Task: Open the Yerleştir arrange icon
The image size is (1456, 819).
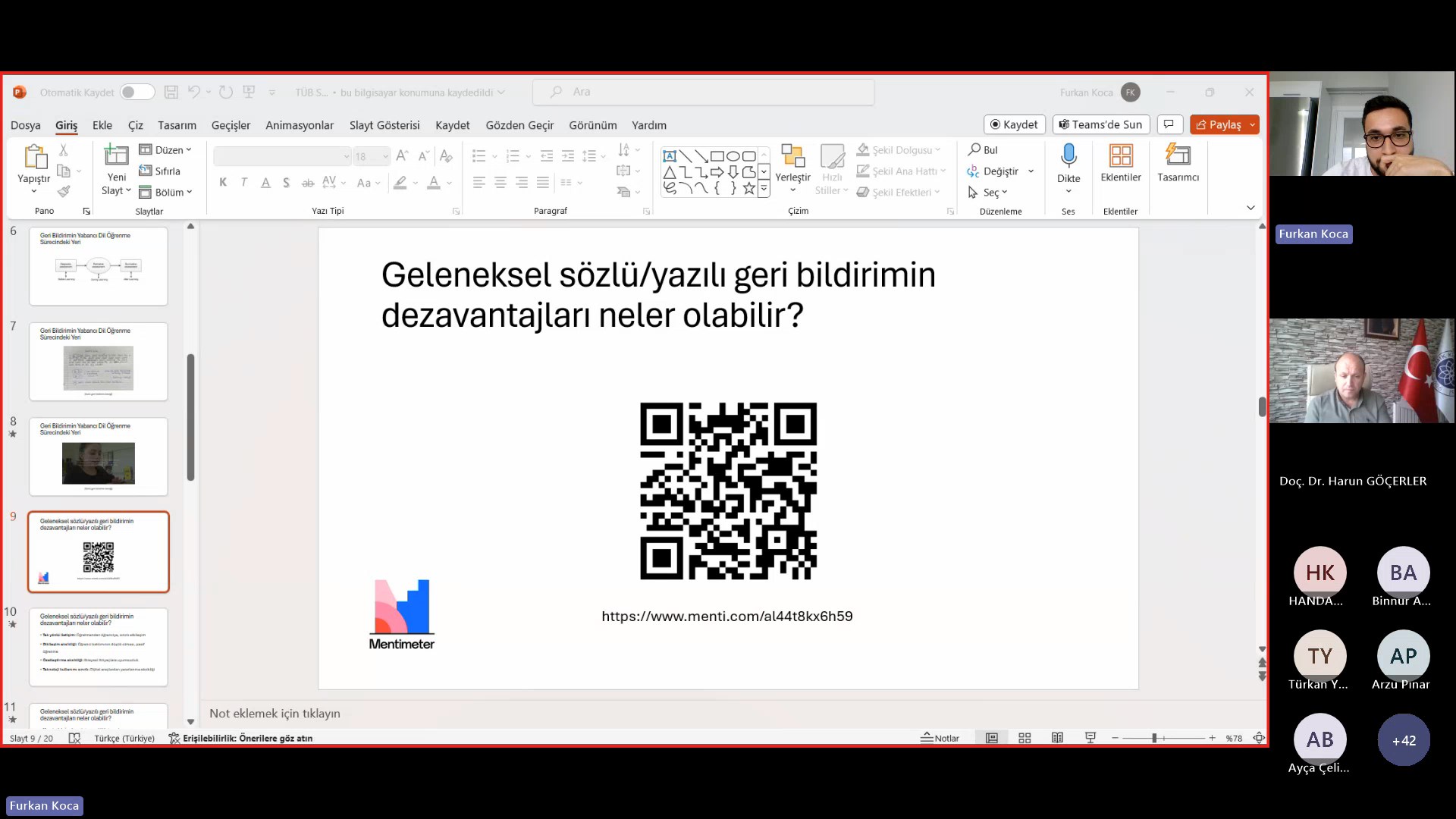Action: point(792,156)
